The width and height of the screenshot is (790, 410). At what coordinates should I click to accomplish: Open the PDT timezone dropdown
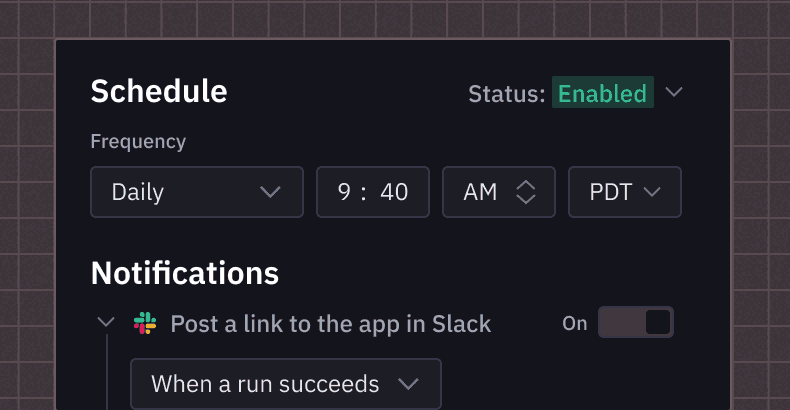point(624,192)
